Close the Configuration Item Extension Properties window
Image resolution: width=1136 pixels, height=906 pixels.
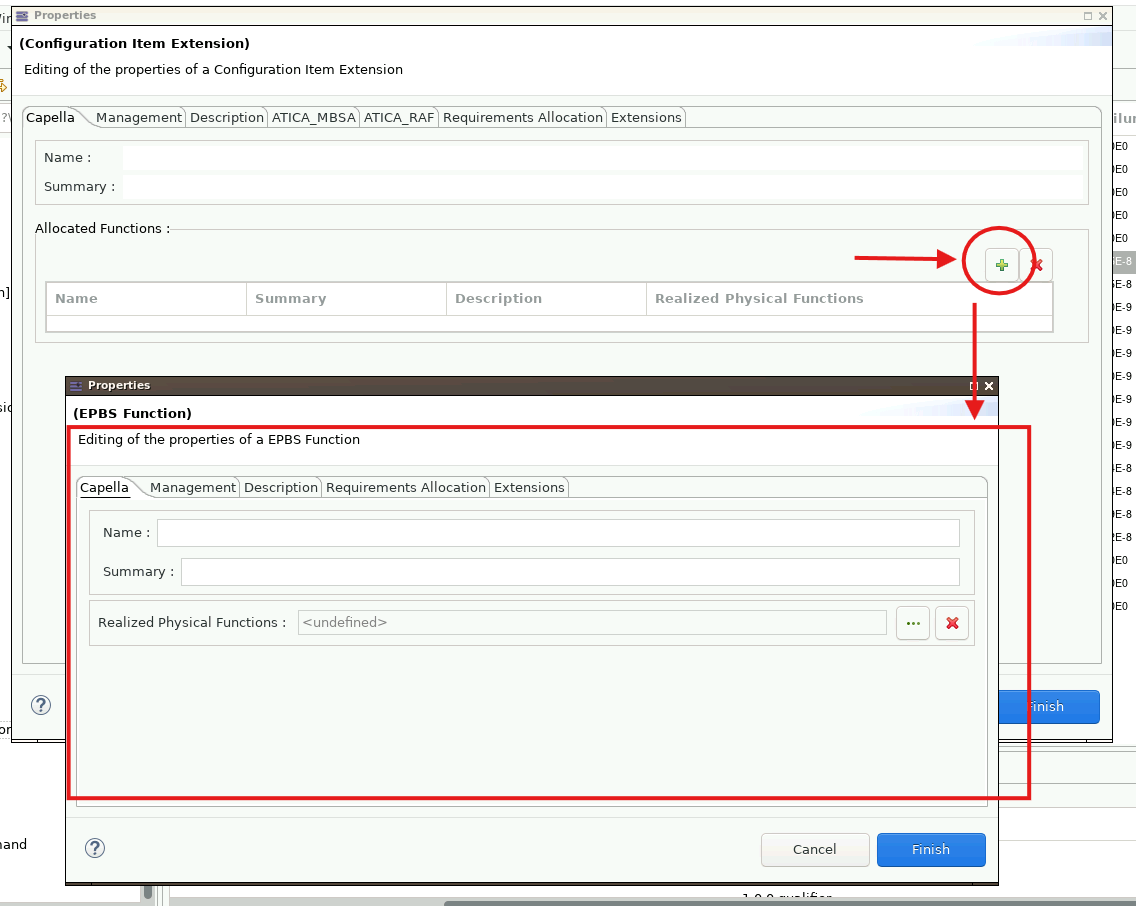click(1103, 16)
